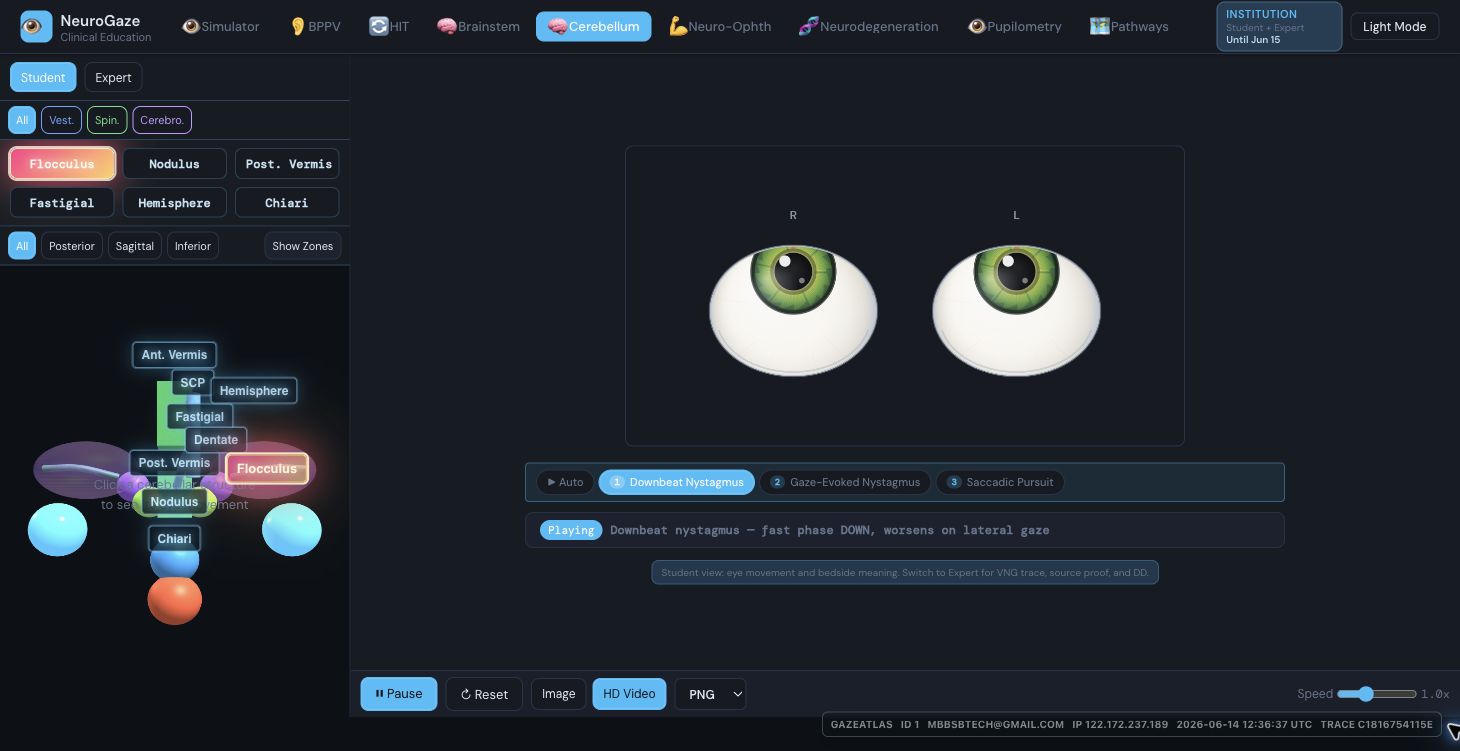The image size is (1460, 751).
Task: Click the highlighted Flocculus label in 3D model
Action: (x=267, y=469)
